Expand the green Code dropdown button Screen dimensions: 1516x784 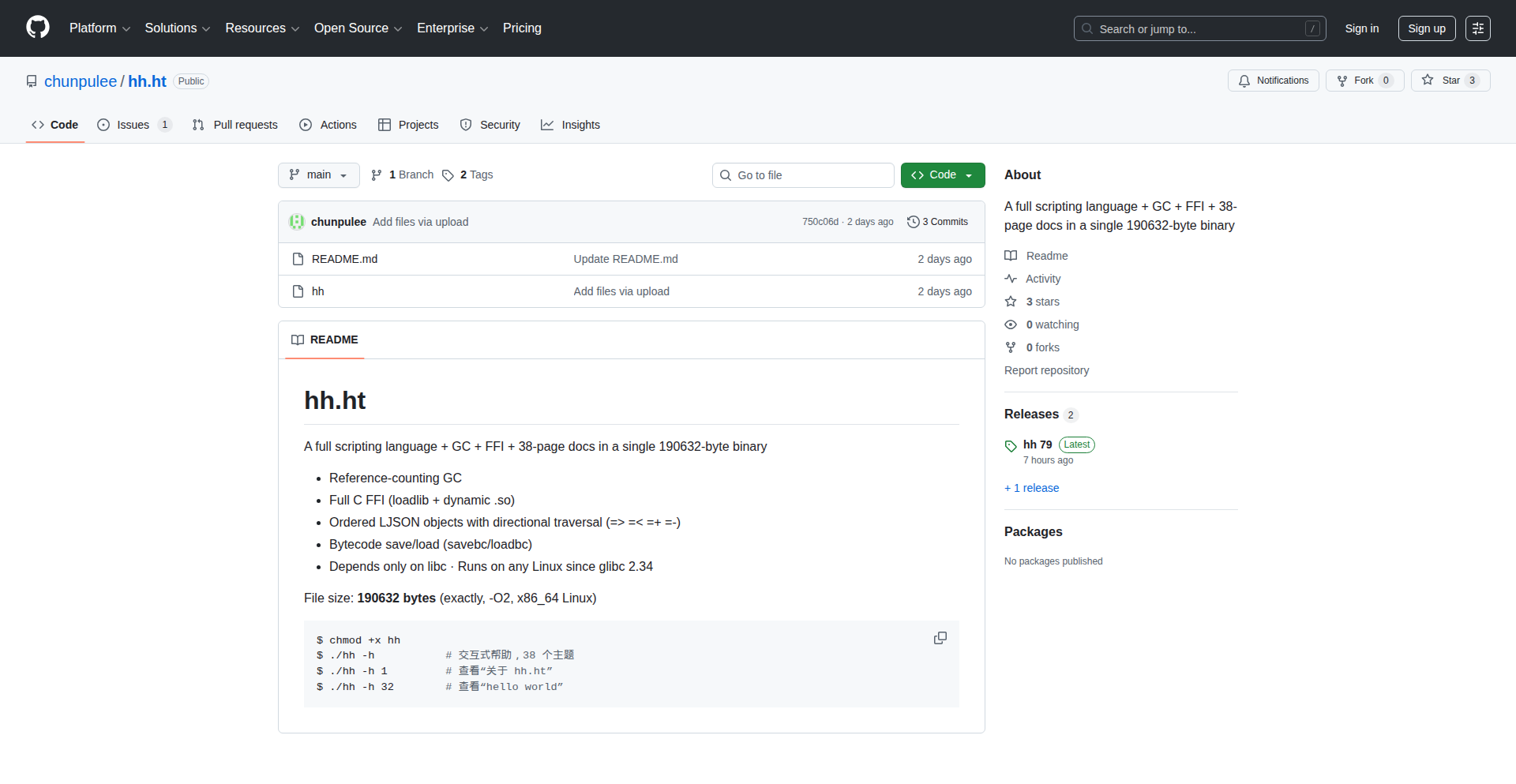pyautogui.click(x=942, y=175)
